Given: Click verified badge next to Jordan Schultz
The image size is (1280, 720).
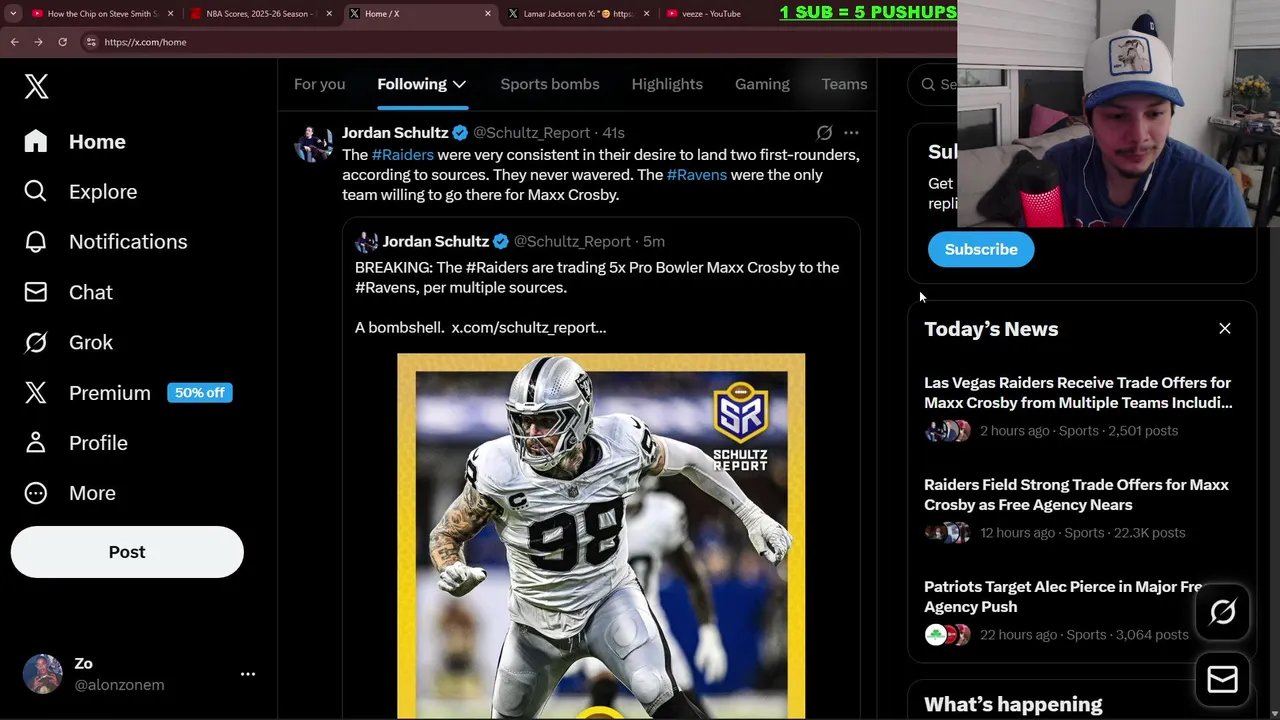Looking at the screenshot, I should [460, 133].
